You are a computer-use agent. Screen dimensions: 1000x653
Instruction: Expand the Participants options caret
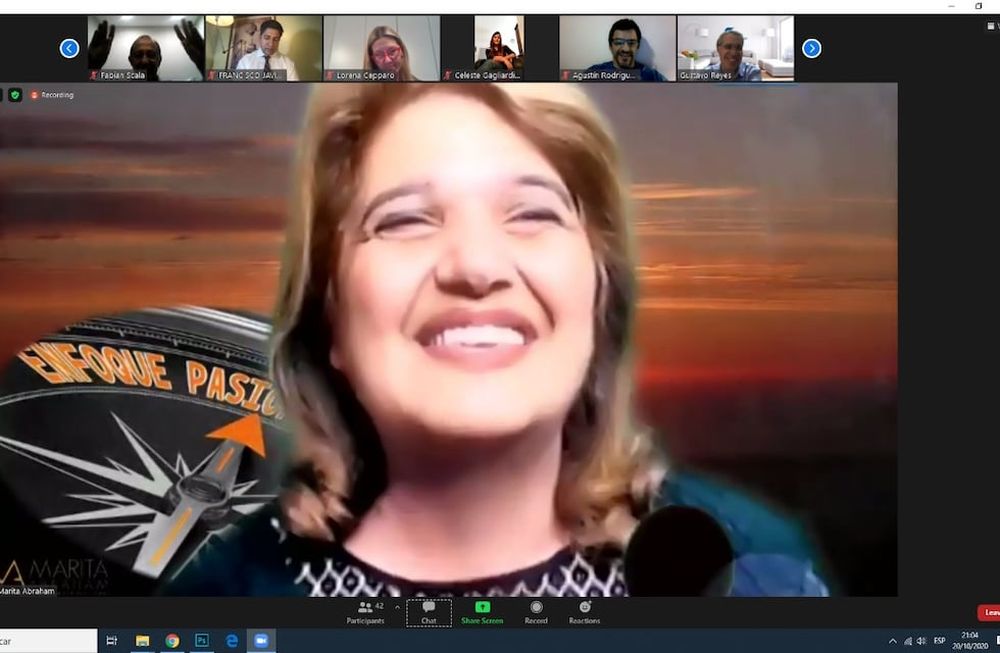(397, 606)
